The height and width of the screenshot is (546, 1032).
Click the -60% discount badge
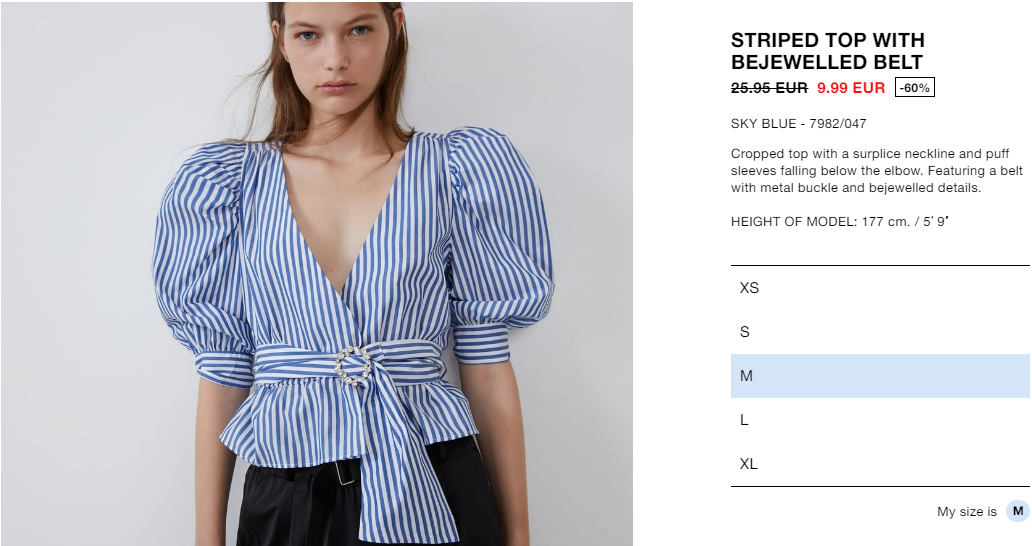[914, 87]
